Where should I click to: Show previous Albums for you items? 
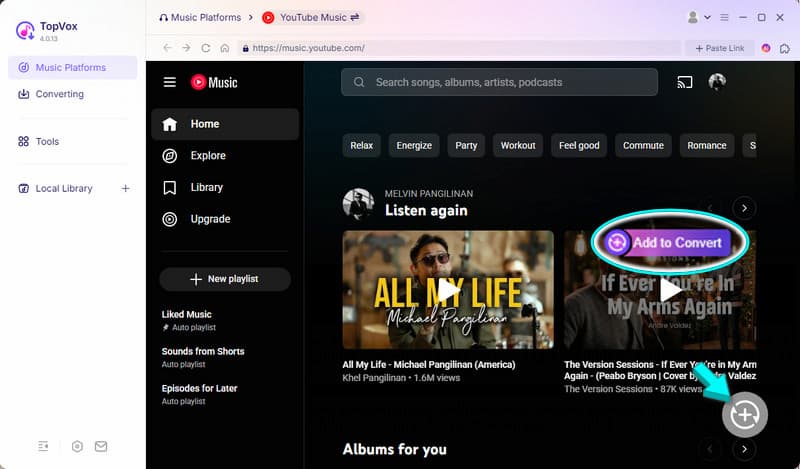click(710, 449)
